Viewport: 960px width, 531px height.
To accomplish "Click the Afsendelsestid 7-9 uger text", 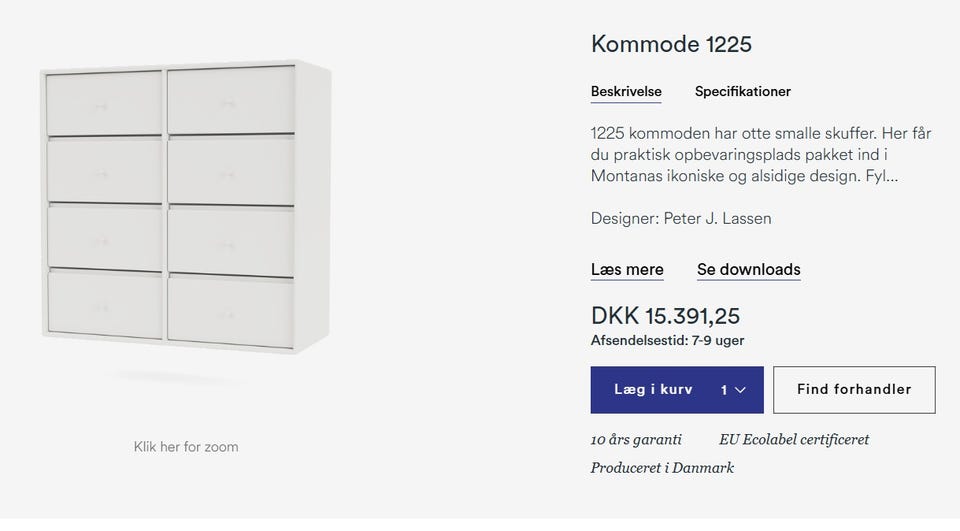I will 667,340.
